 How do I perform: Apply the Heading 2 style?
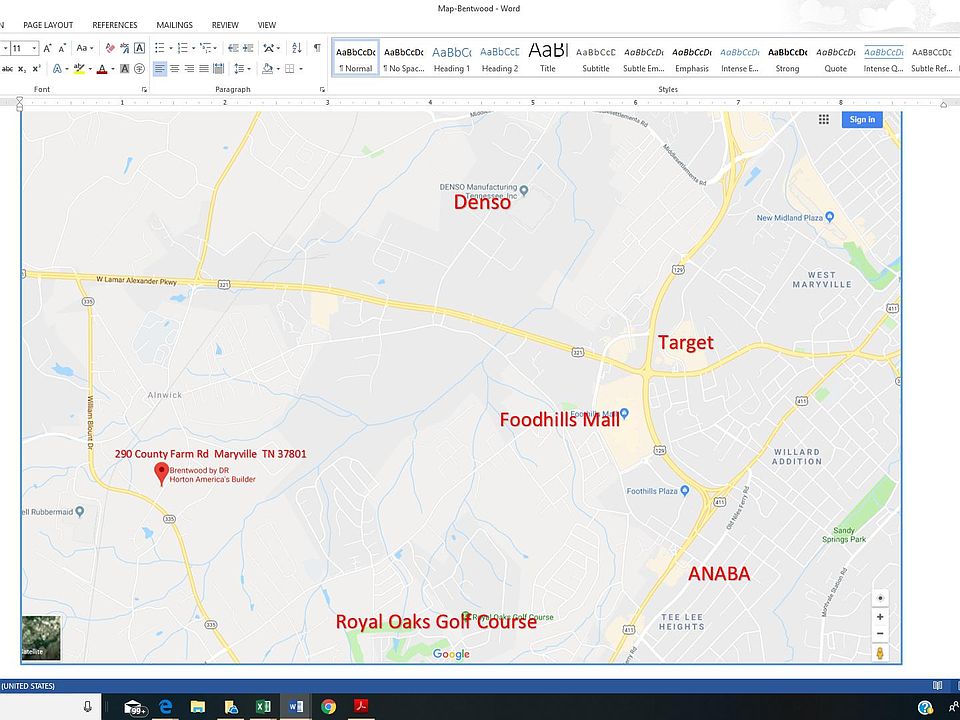click(x=500, y=58)
